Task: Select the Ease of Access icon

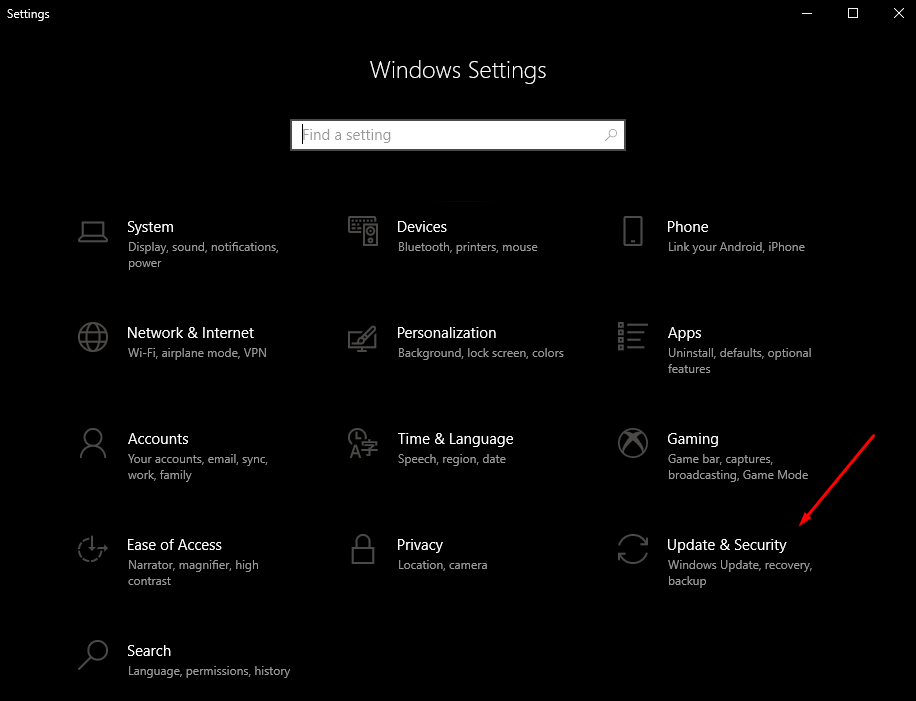Action: pos(93,549)
